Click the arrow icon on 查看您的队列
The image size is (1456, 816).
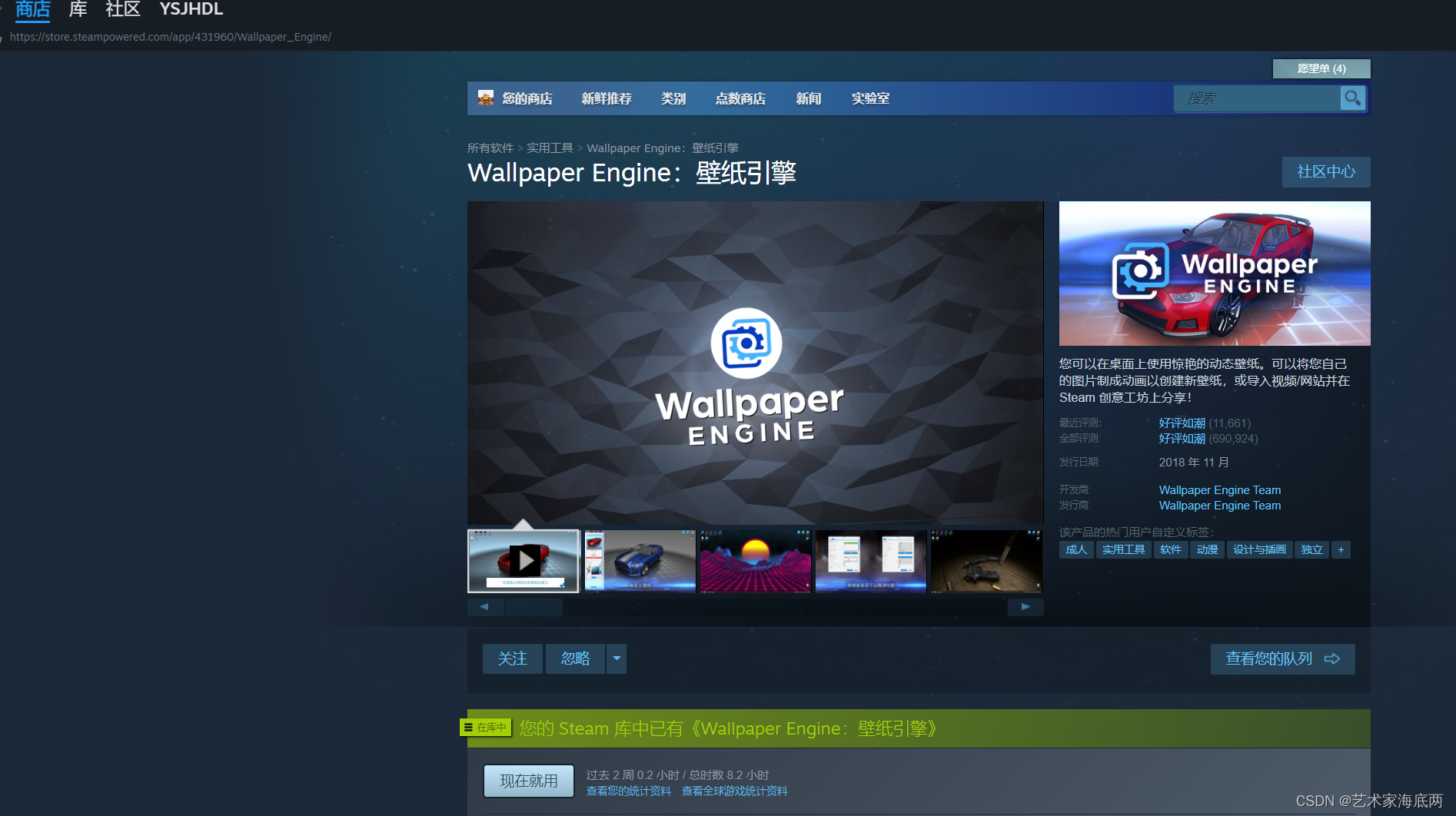[1332, 659]
